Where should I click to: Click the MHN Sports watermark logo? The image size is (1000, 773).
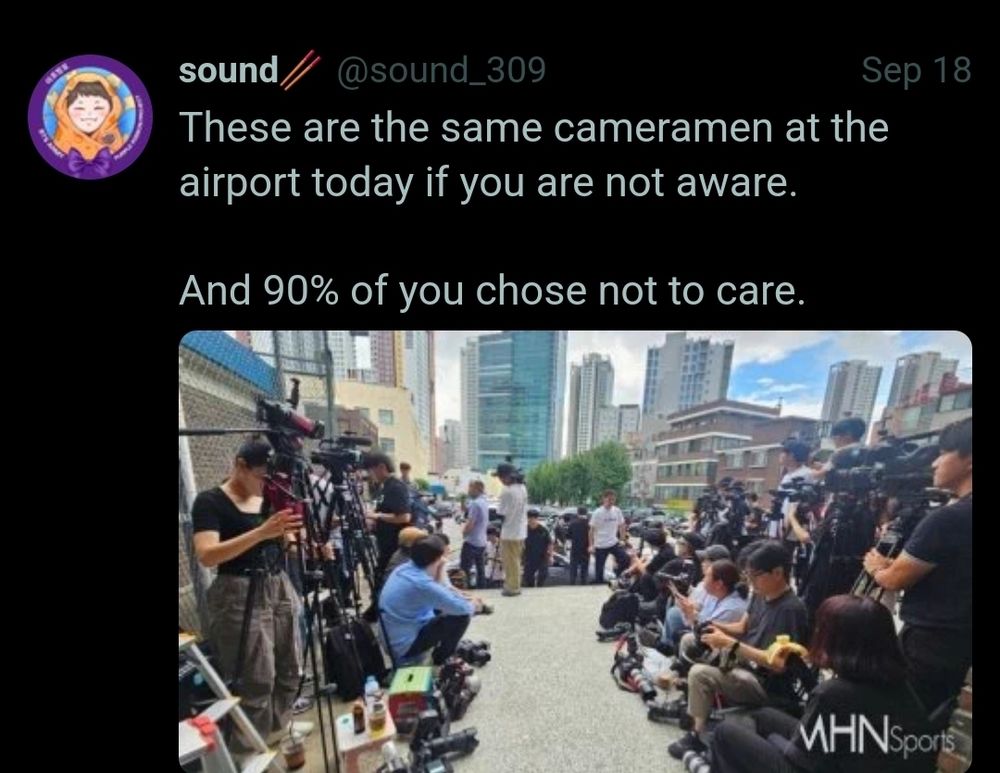878,739
